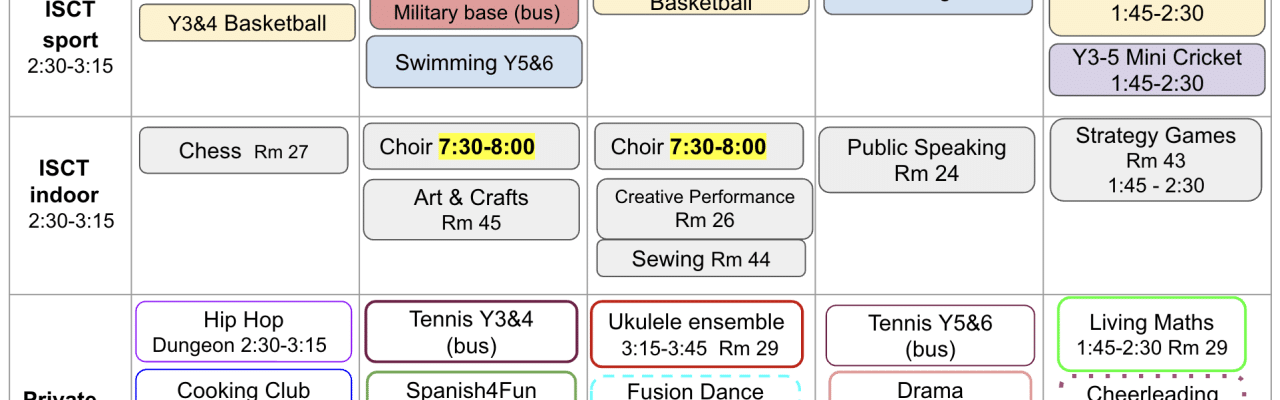Click the Living Maths Rm 29 box
The image size is (1280, 400).
click(x=1152, y=334)
